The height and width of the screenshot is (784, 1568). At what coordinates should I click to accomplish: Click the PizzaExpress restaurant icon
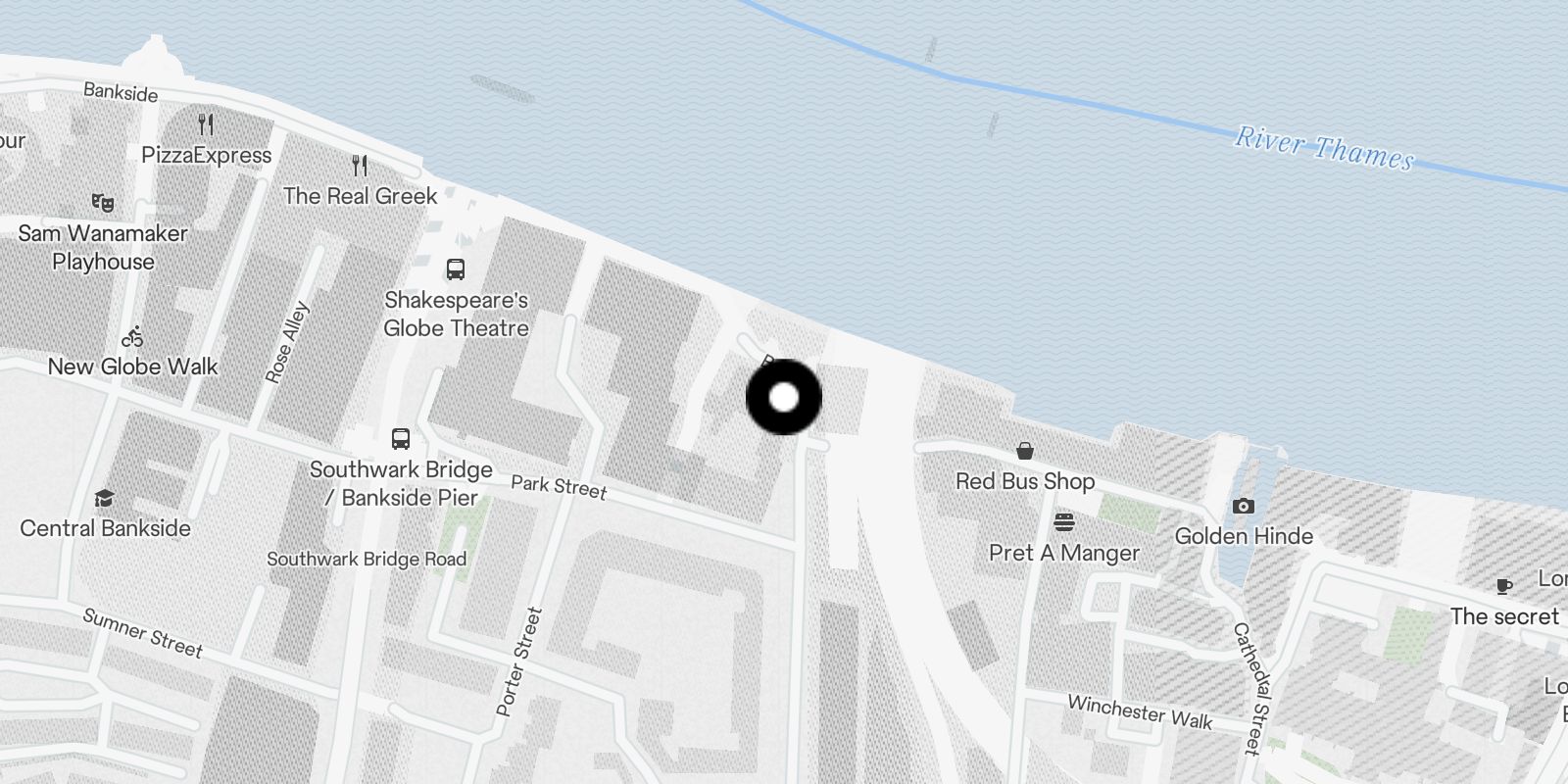[206, 124]
